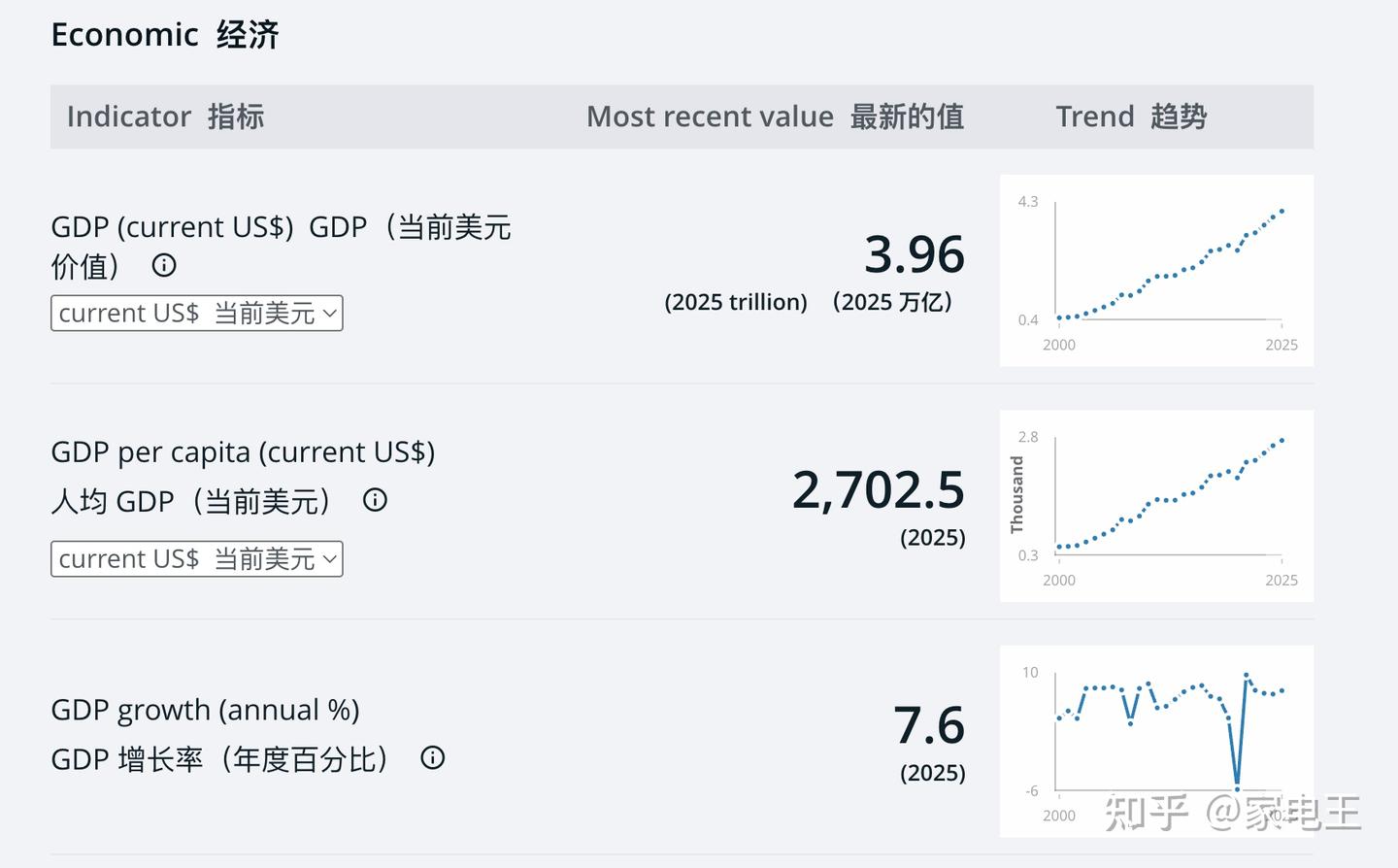Click info icon beside GDP (current US$)
1398x868 pixels.
[x=164, y=265]
